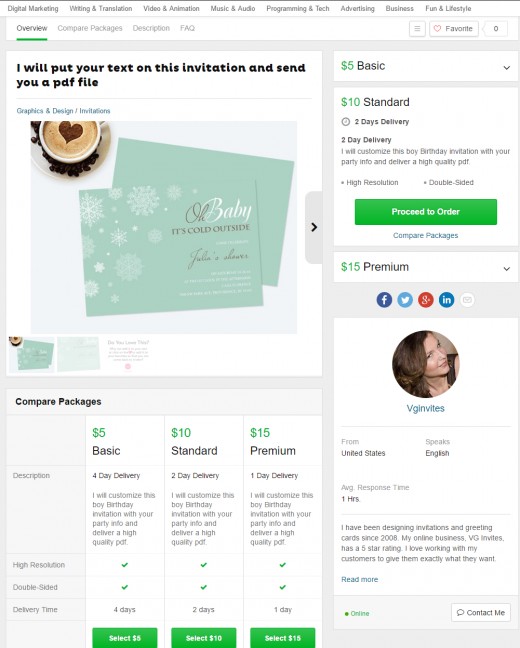Click Contact Me button
520x648 pixels.
[x=481, y=612]
